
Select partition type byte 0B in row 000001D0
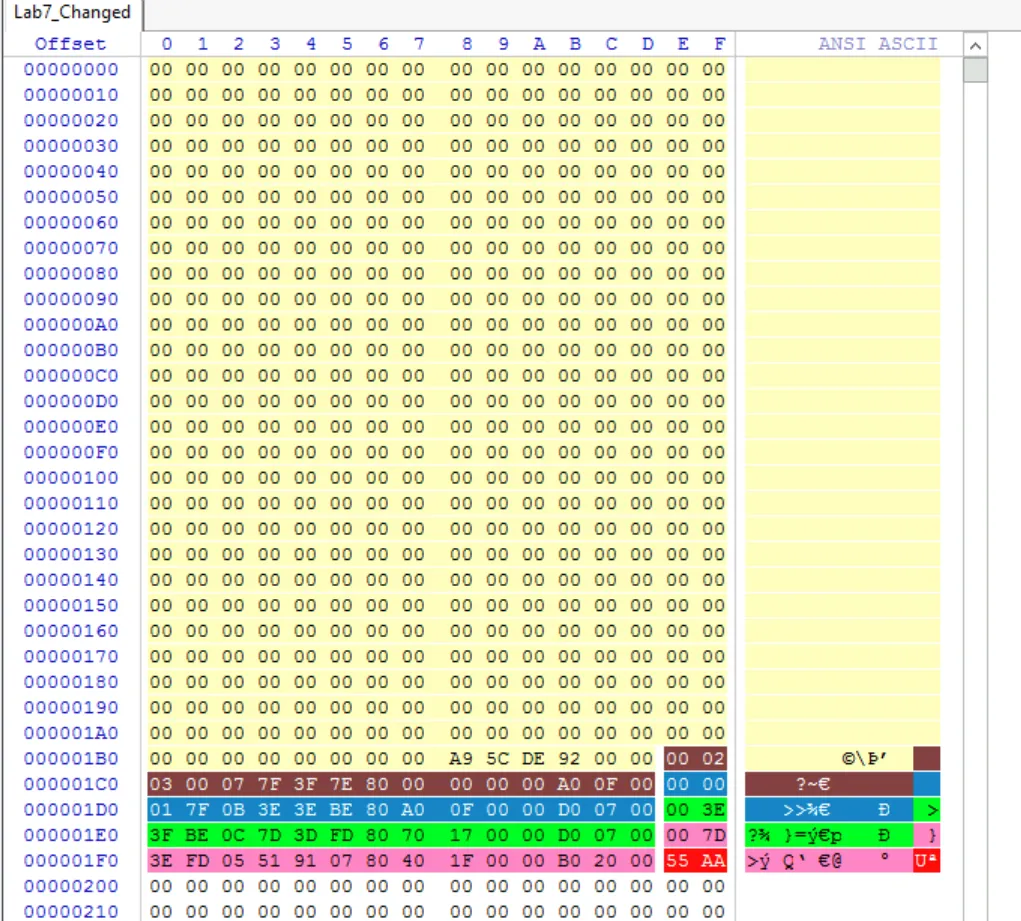pyautogui.click(x=233, y=810)
